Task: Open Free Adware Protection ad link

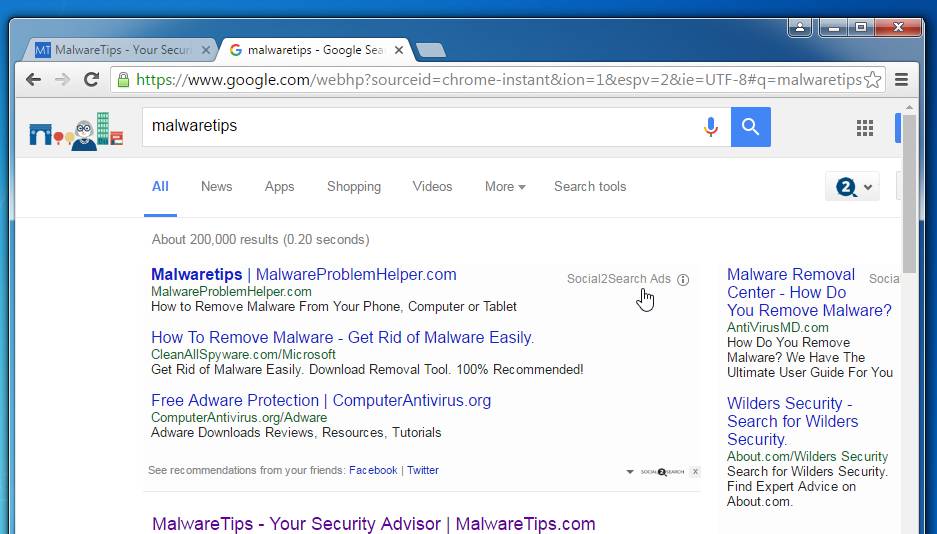Action: 321,400
